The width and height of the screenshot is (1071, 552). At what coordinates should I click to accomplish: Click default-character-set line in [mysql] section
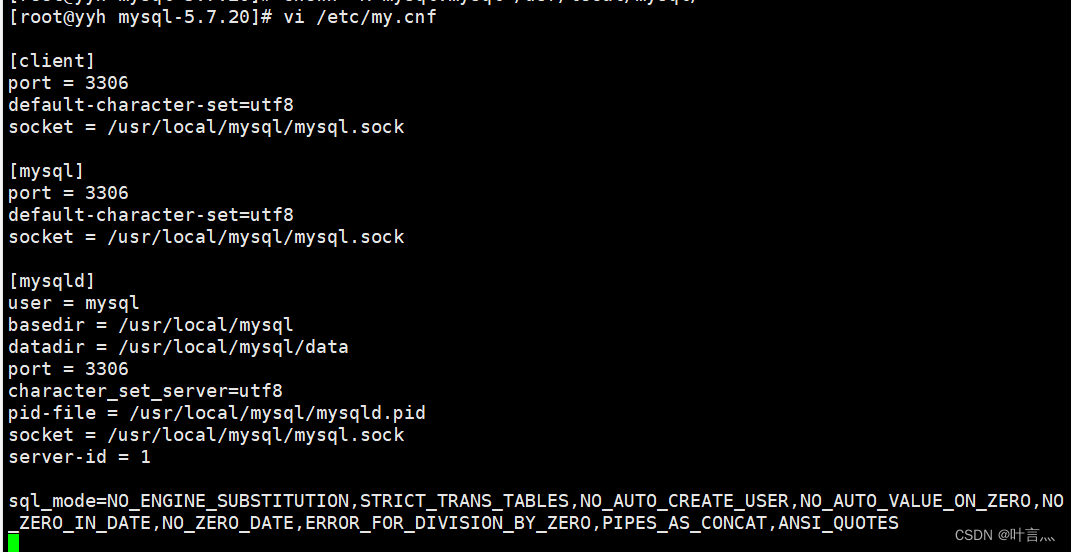coord(151,215)
